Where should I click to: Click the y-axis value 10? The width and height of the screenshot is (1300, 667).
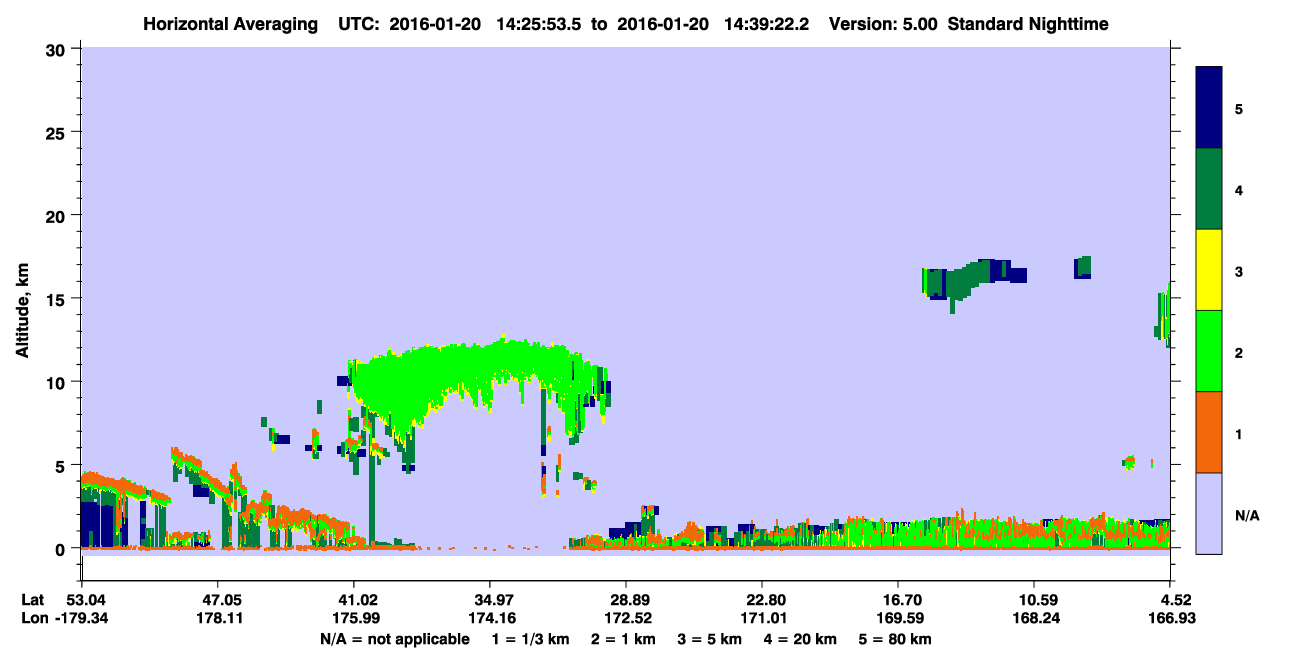(x=56, y=382)
